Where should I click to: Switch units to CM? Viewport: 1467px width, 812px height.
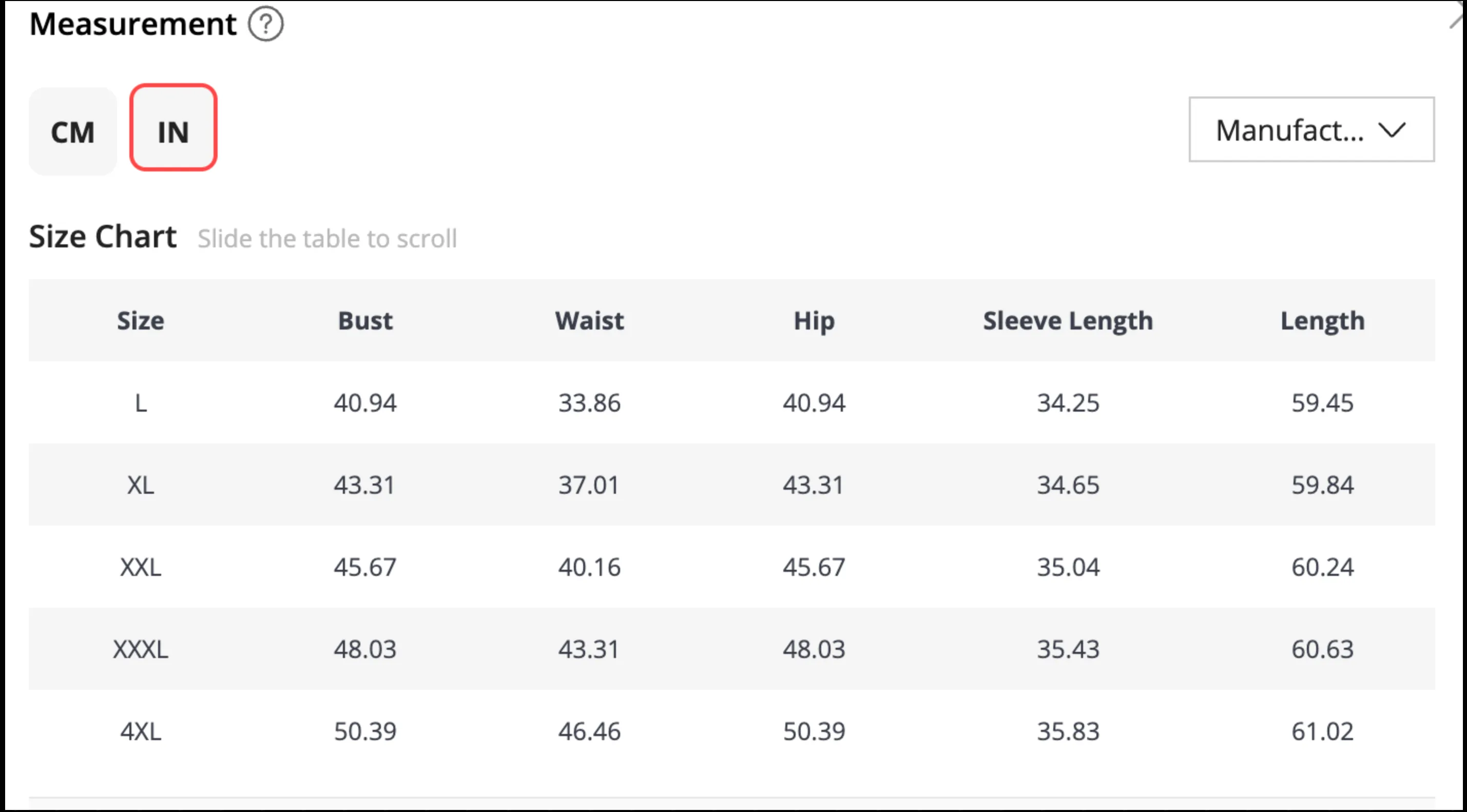[x=73, y=132]
